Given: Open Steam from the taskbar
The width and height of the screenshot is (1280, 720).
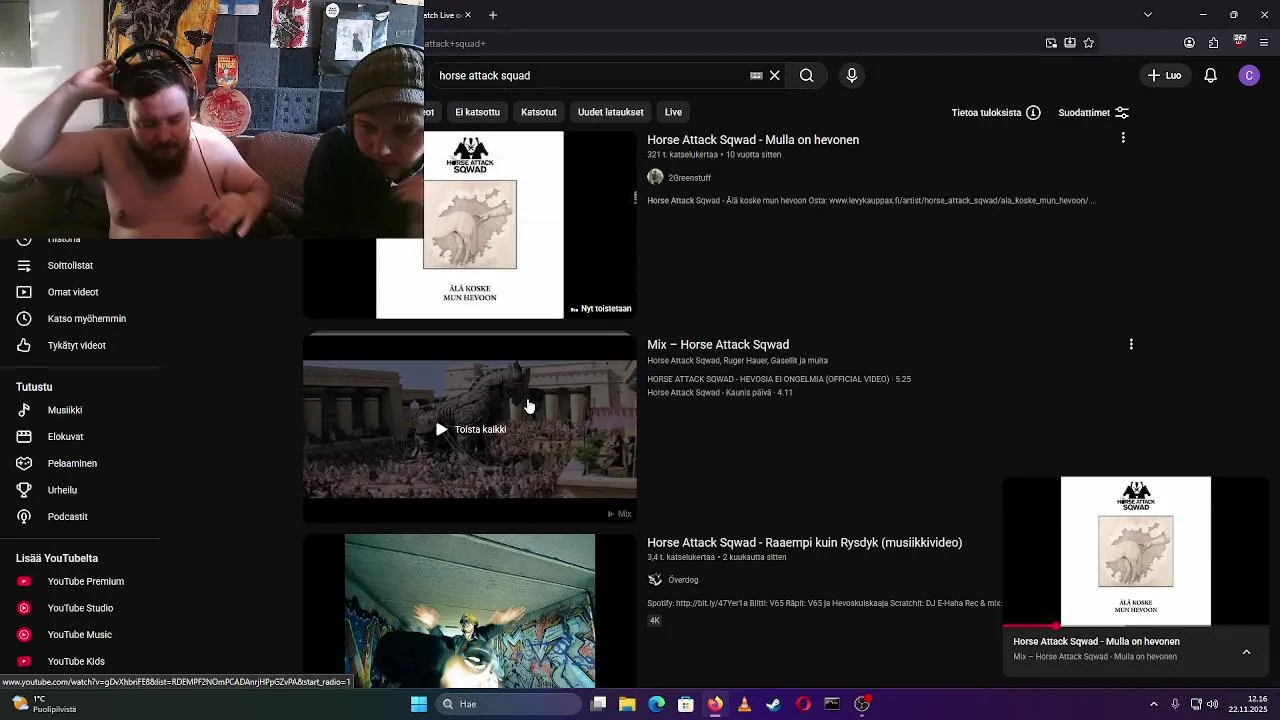Looking at the screenshot, I should point(773,704).
